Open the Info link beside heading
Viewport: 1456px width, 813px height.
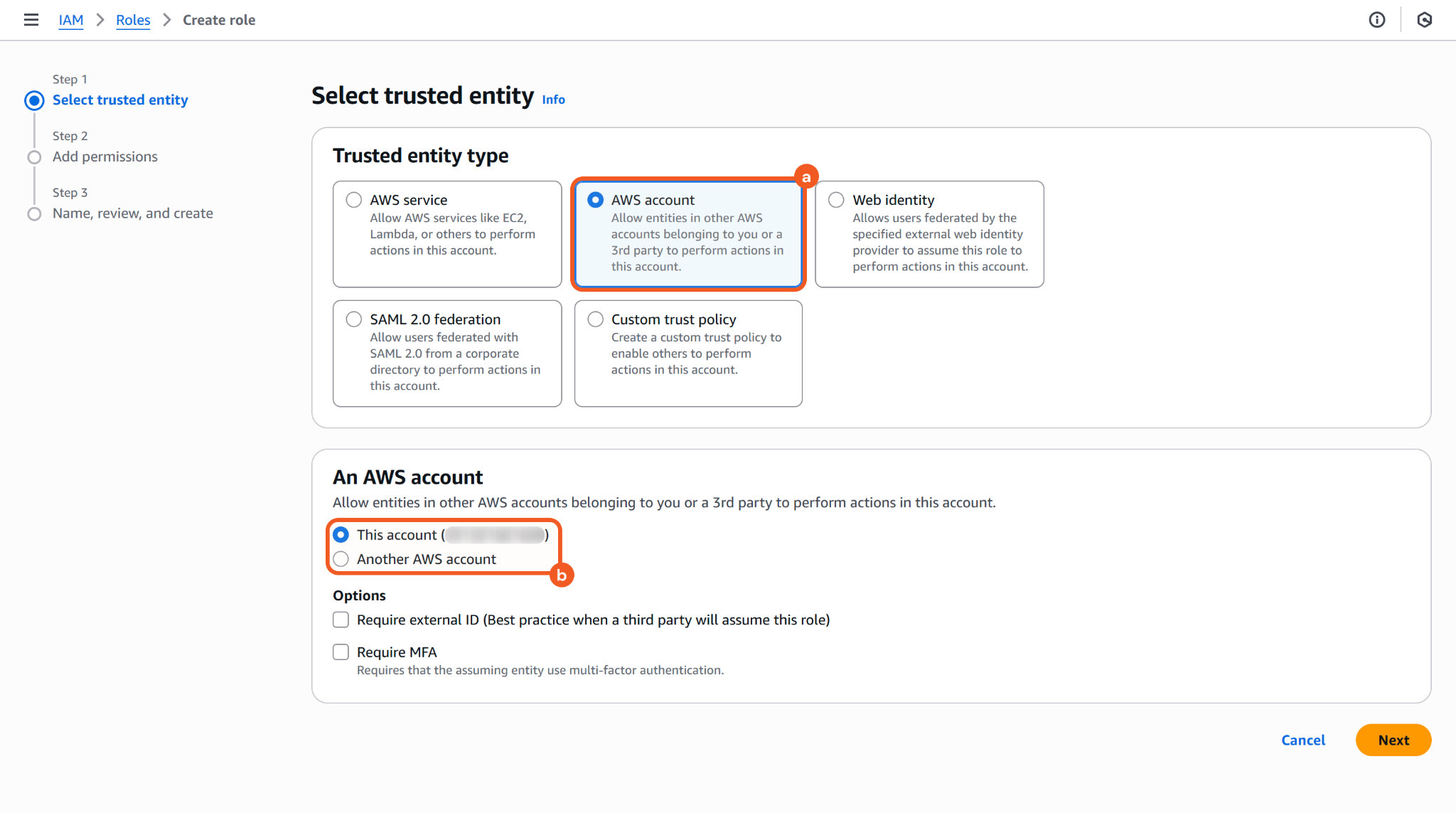(x=553, y=100)
